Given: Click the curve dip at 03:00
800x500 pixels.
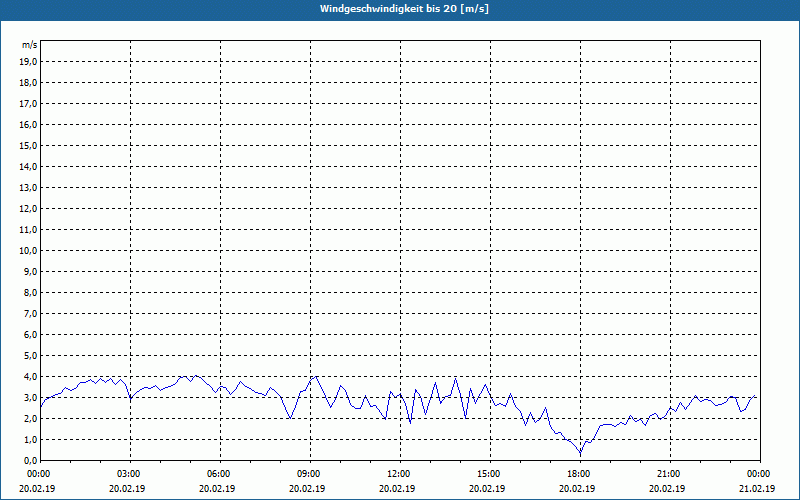Looking at the screenshot, I should [x=131, y=398].
